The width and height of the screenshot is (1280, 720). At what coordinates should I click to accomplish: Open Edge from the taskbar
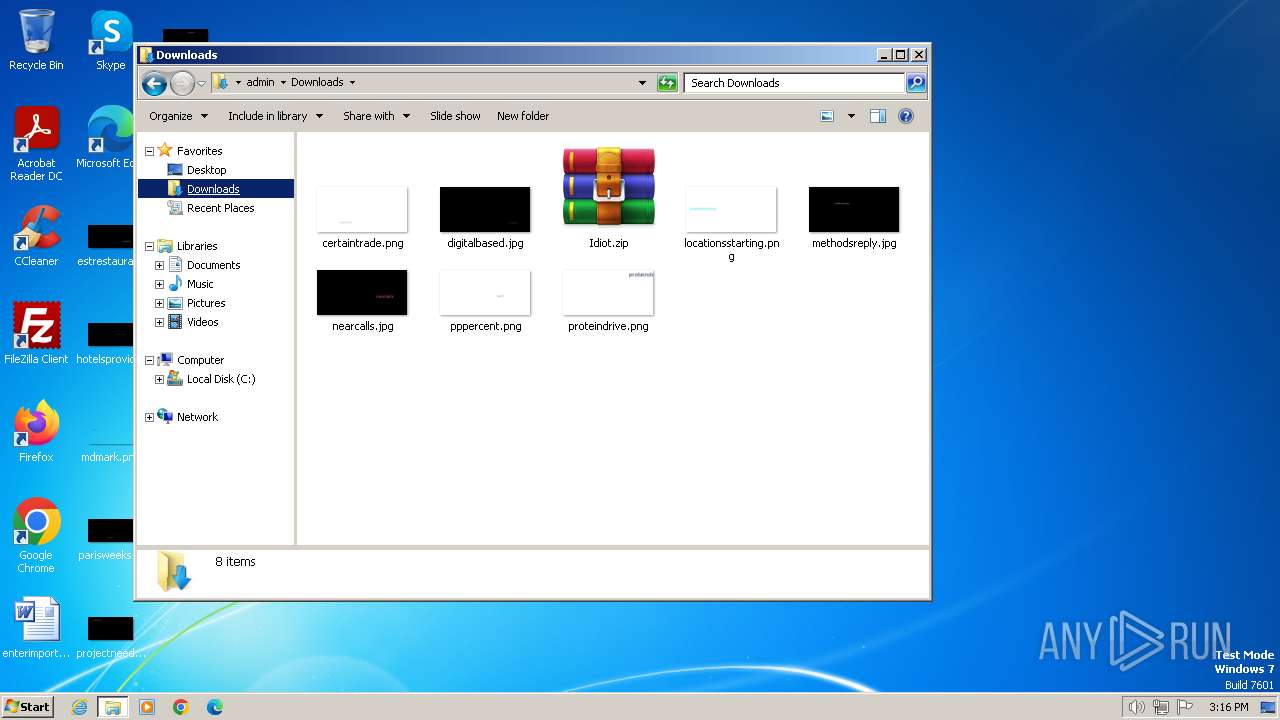pos(215,707)
